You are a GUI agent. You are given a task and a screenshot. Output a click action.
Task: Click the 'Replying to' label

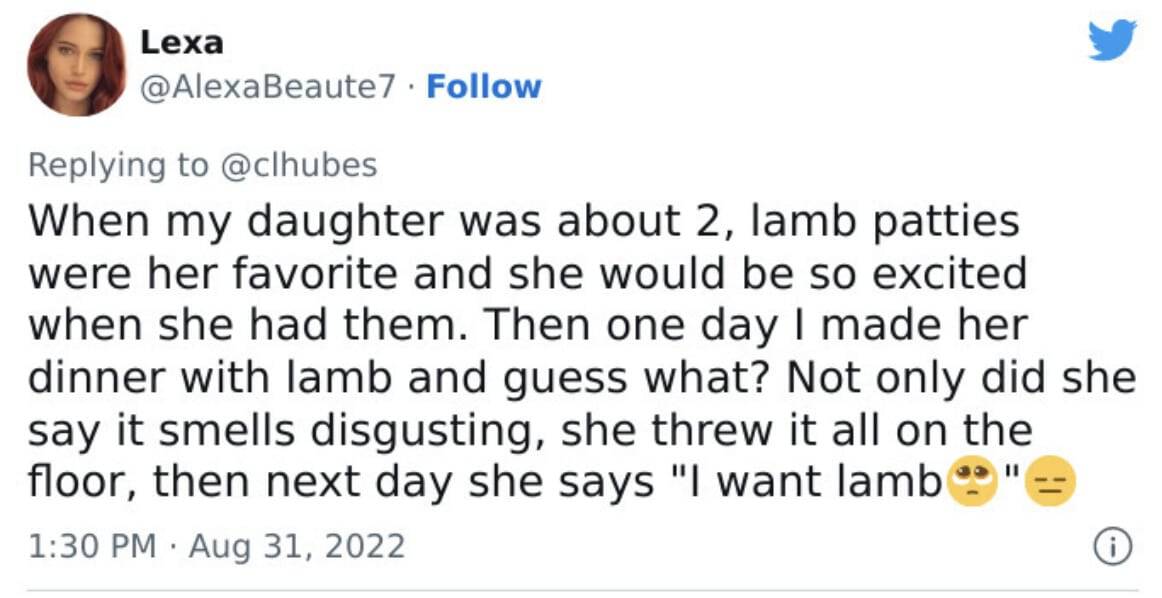pyautogui.click(x=119, y=165)
